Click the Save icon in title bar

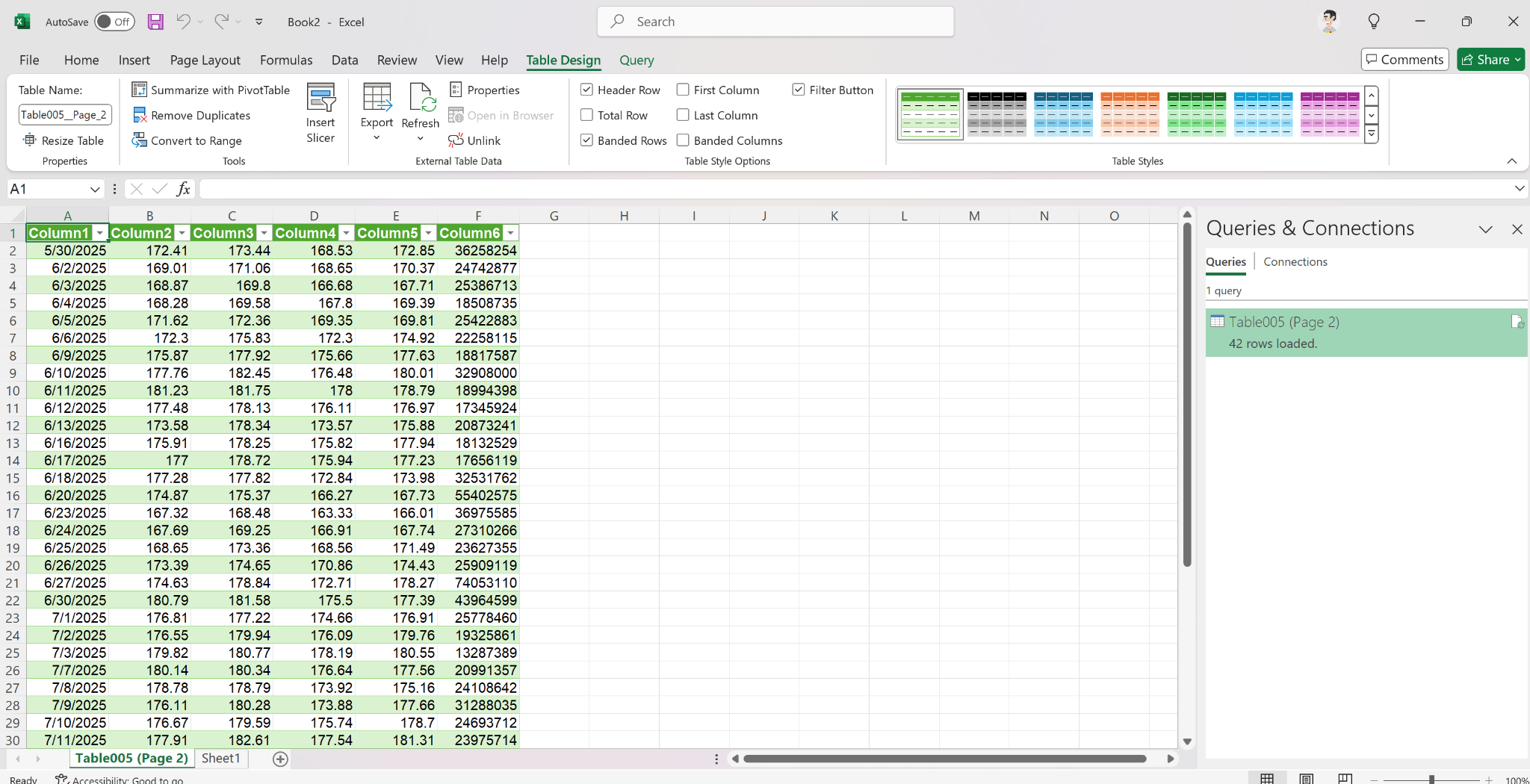(155, 22)
